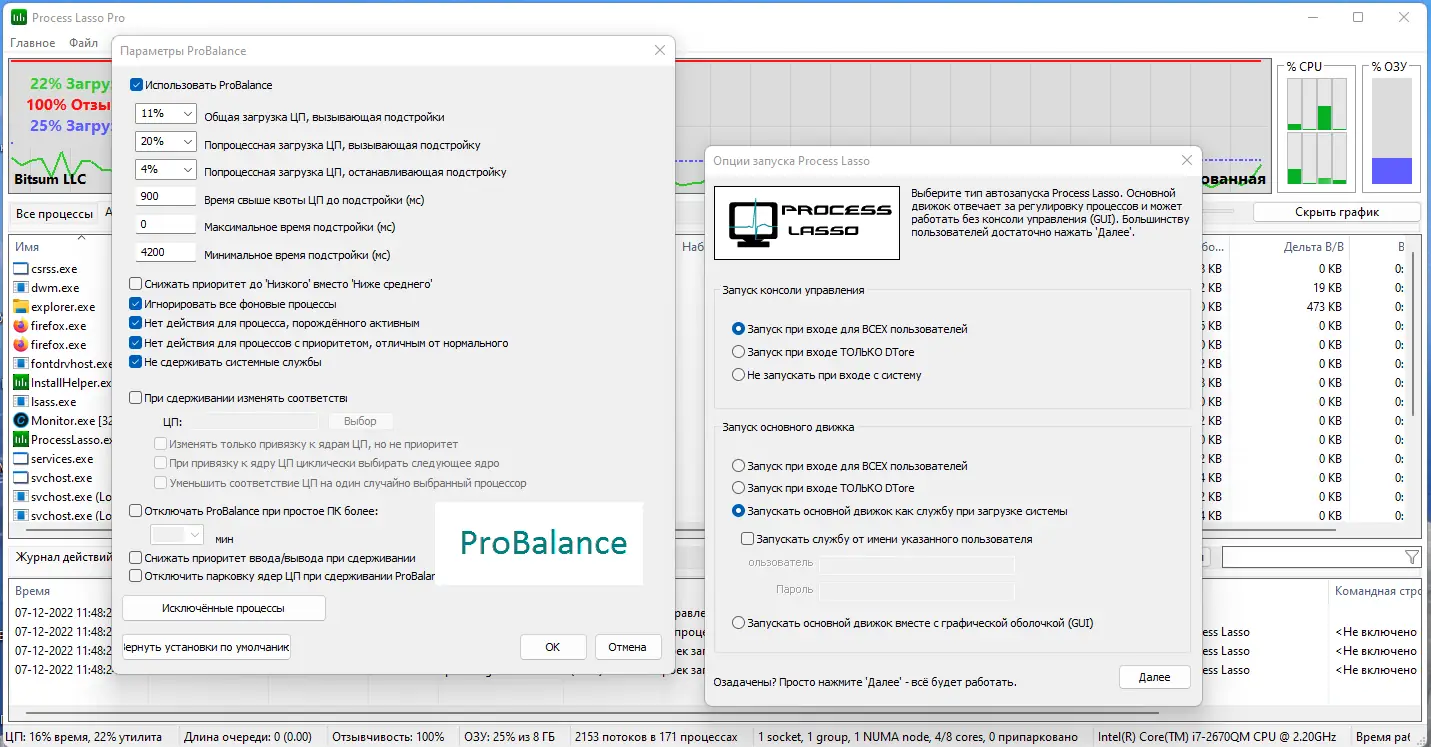
Task: Sort processes by the Имя column header
Action: click(27, 247)
